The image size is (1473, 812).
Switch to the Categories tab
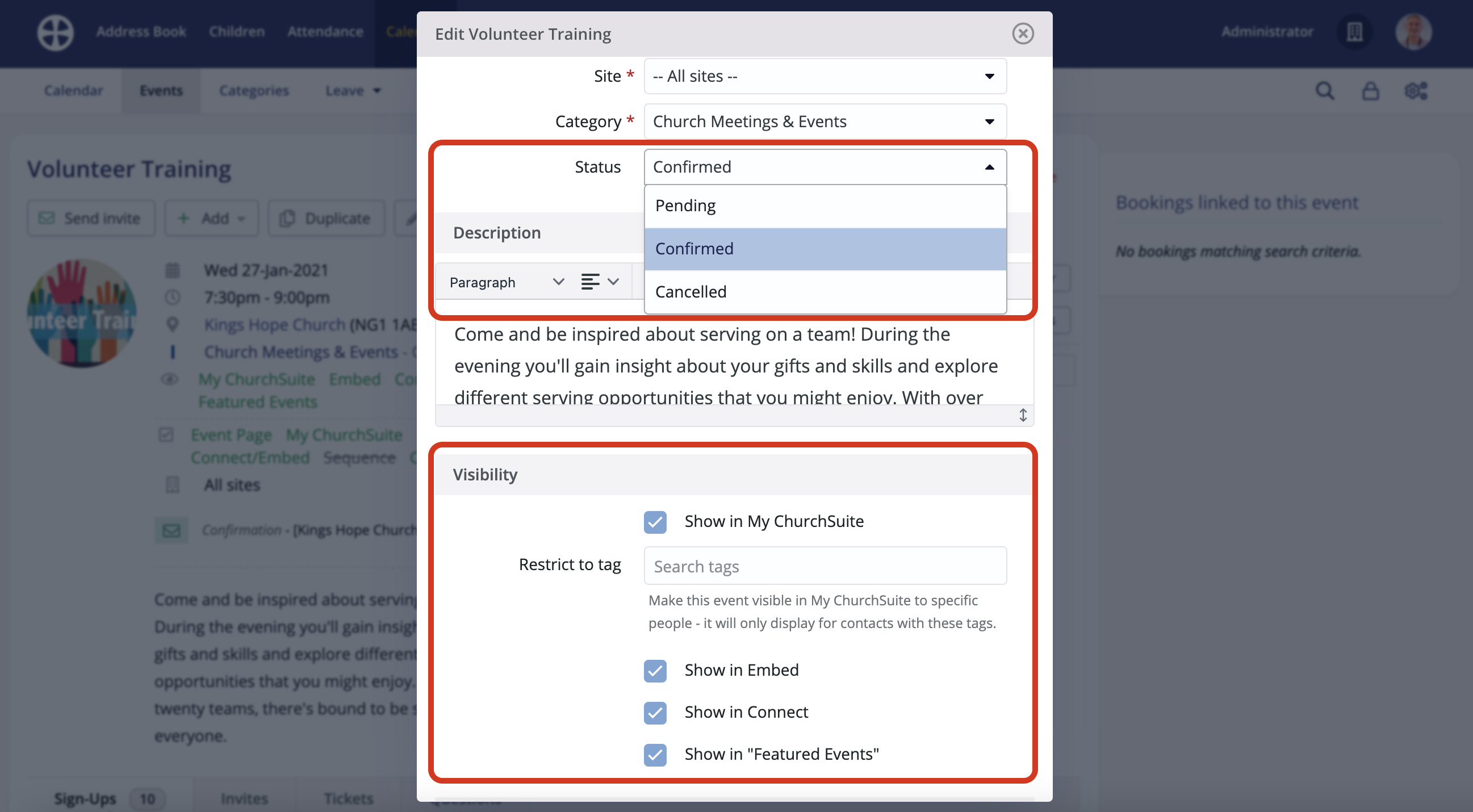click(x=253, y=90)
